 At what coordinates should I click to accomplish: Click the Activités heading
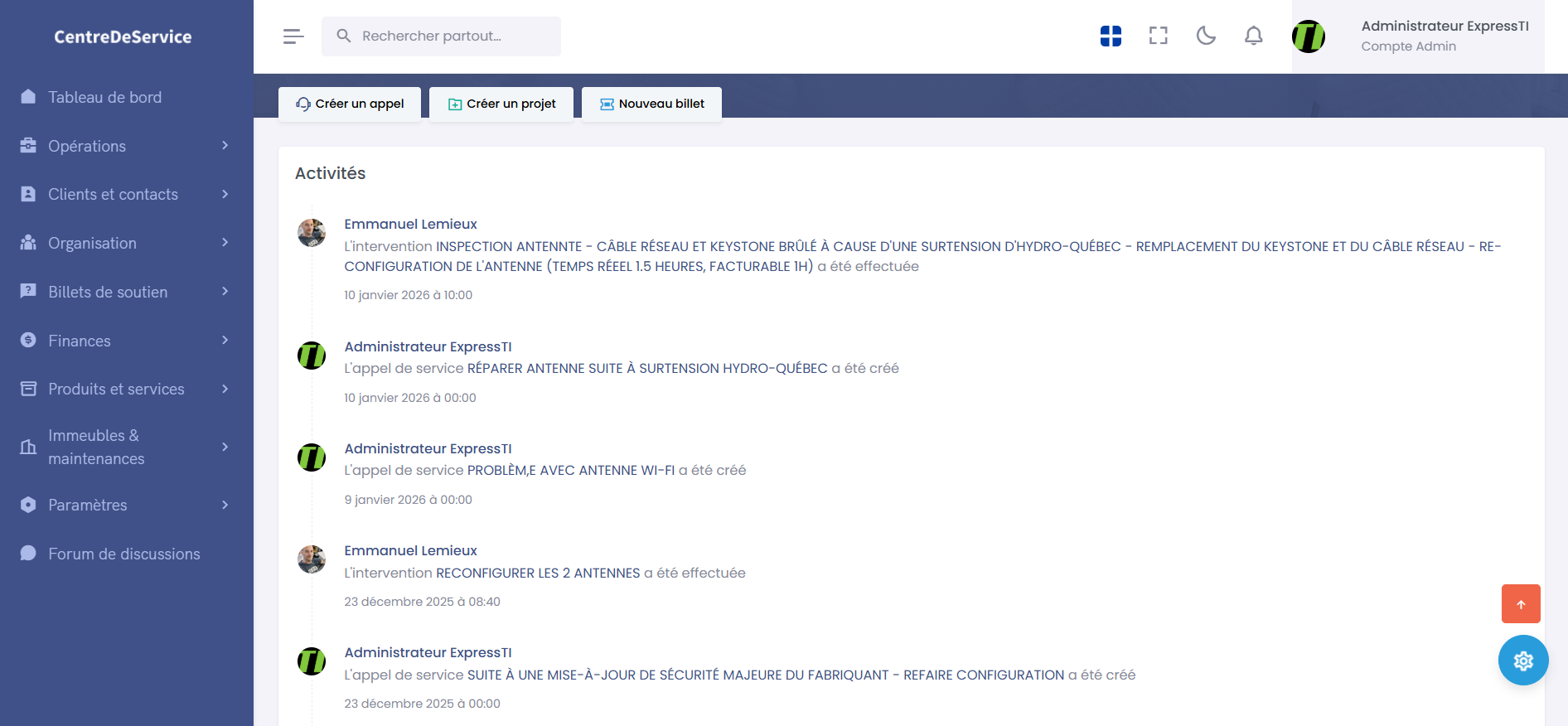[x=330, y=173]
